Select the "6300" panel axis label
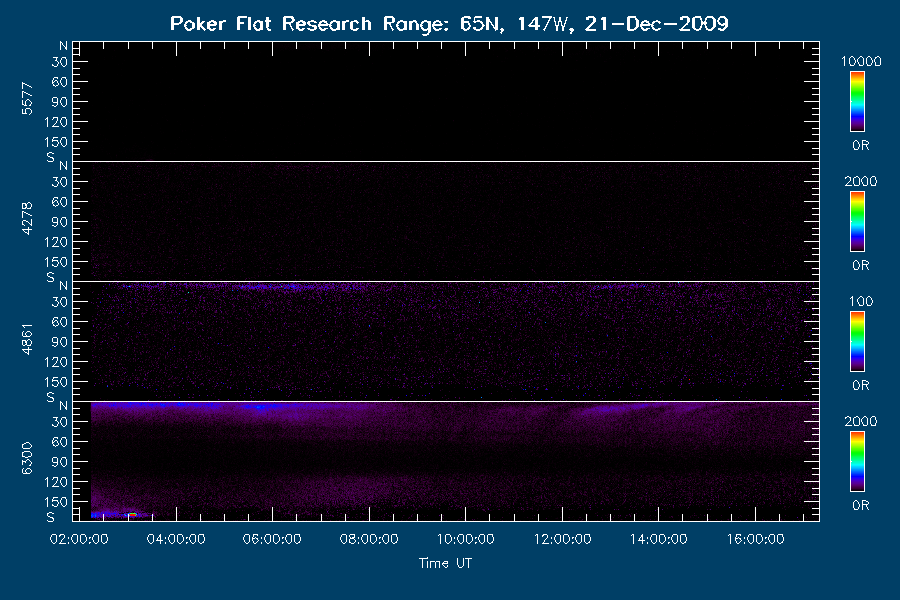 pos(27,459)
